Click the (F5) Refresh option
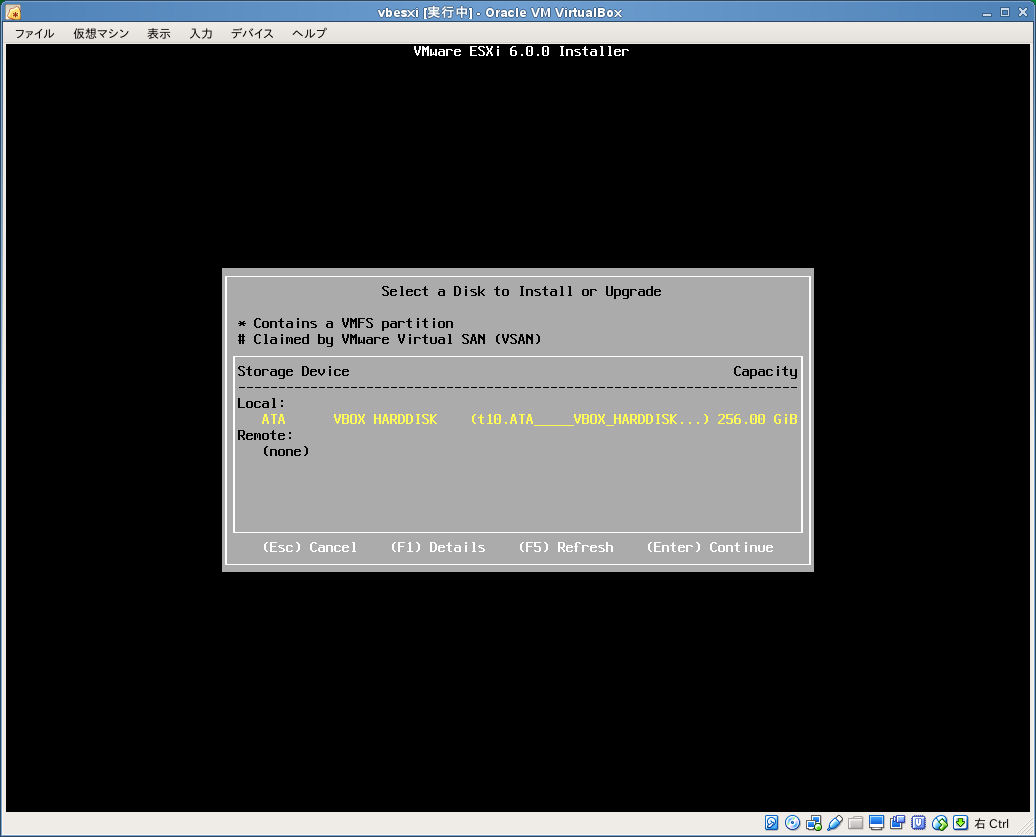Image resolution: width=1036 pixels, height=837 pixels. tap(566, 547)
